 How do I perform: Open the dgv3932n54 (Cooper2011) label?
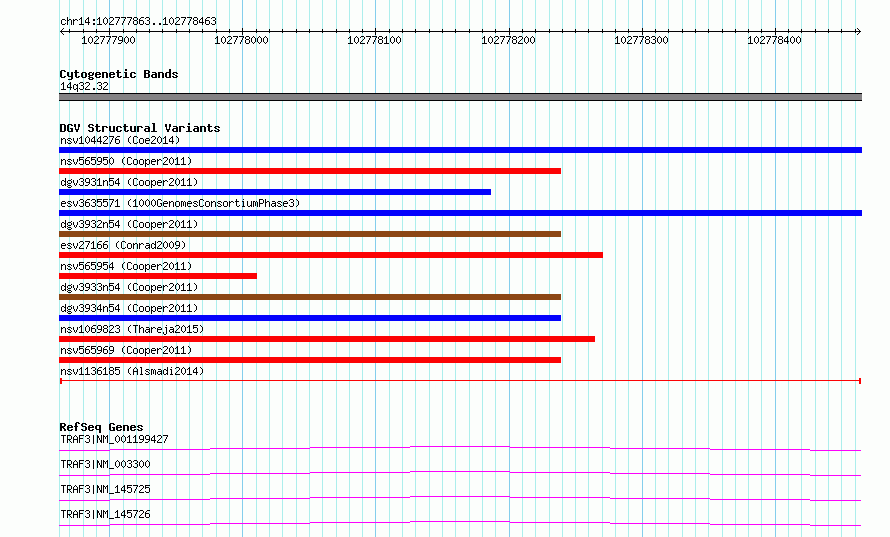click(x=129, y=224)
